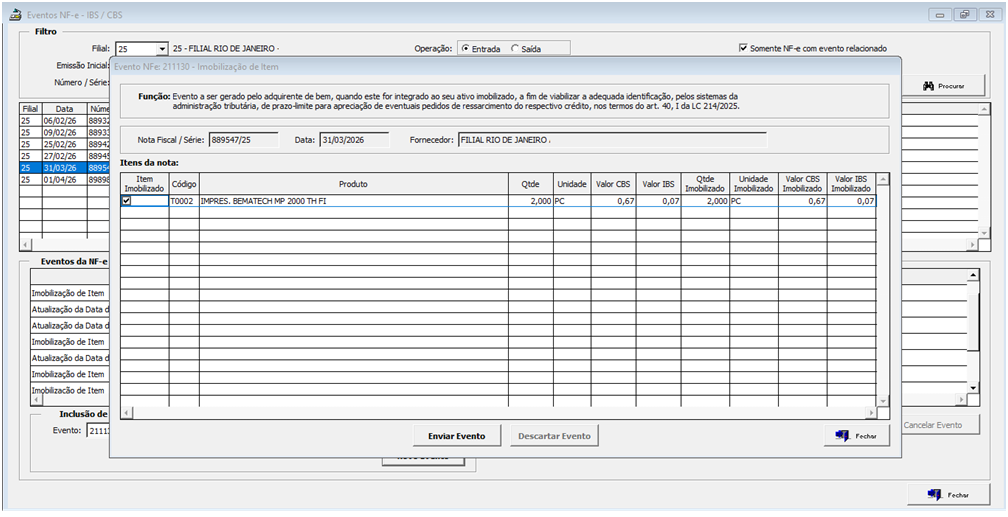
Task: Click the Eventos NF-e application icon in title bar
Action: (16, 15)
